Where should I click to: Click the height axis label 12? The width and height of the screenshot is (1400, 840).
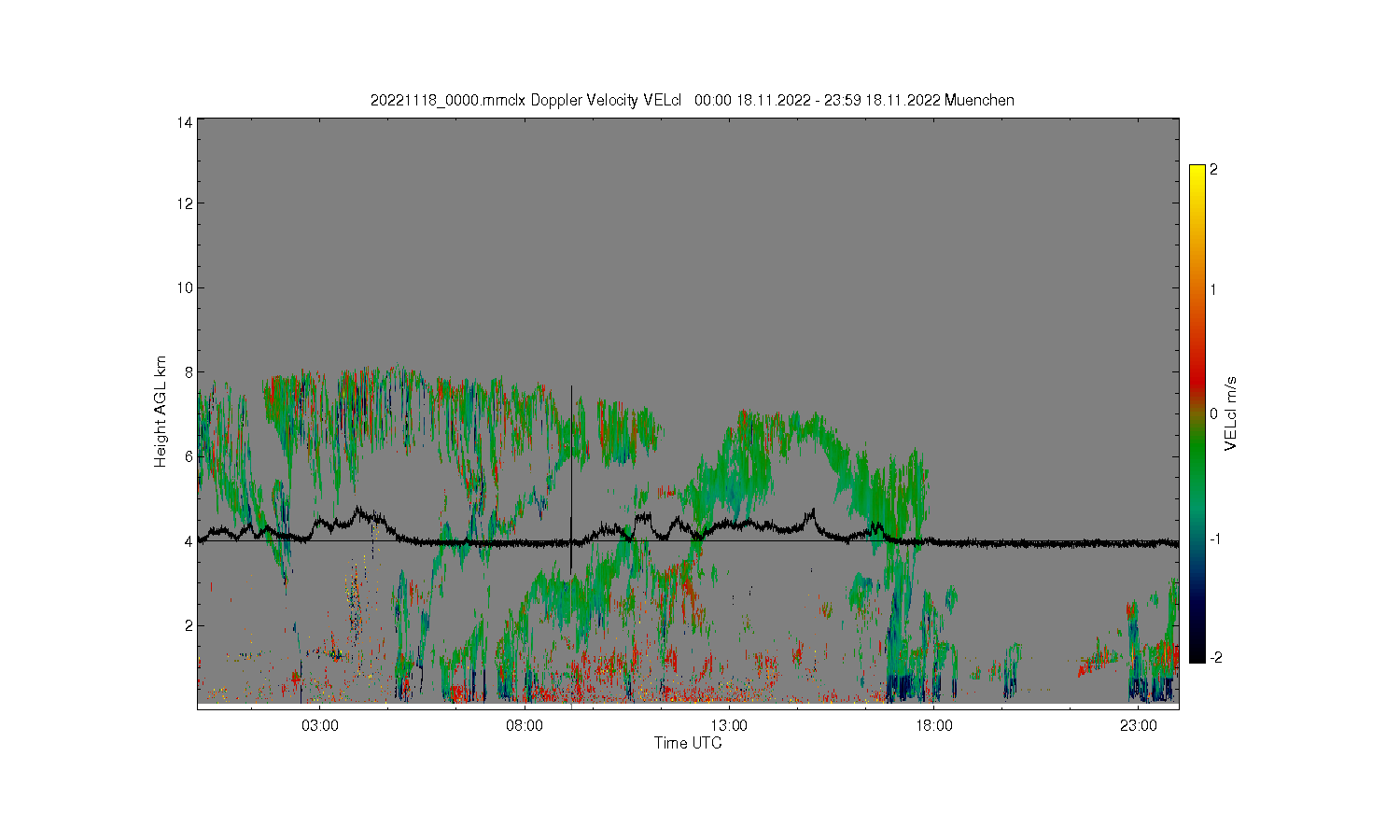(x=185, y=203)
